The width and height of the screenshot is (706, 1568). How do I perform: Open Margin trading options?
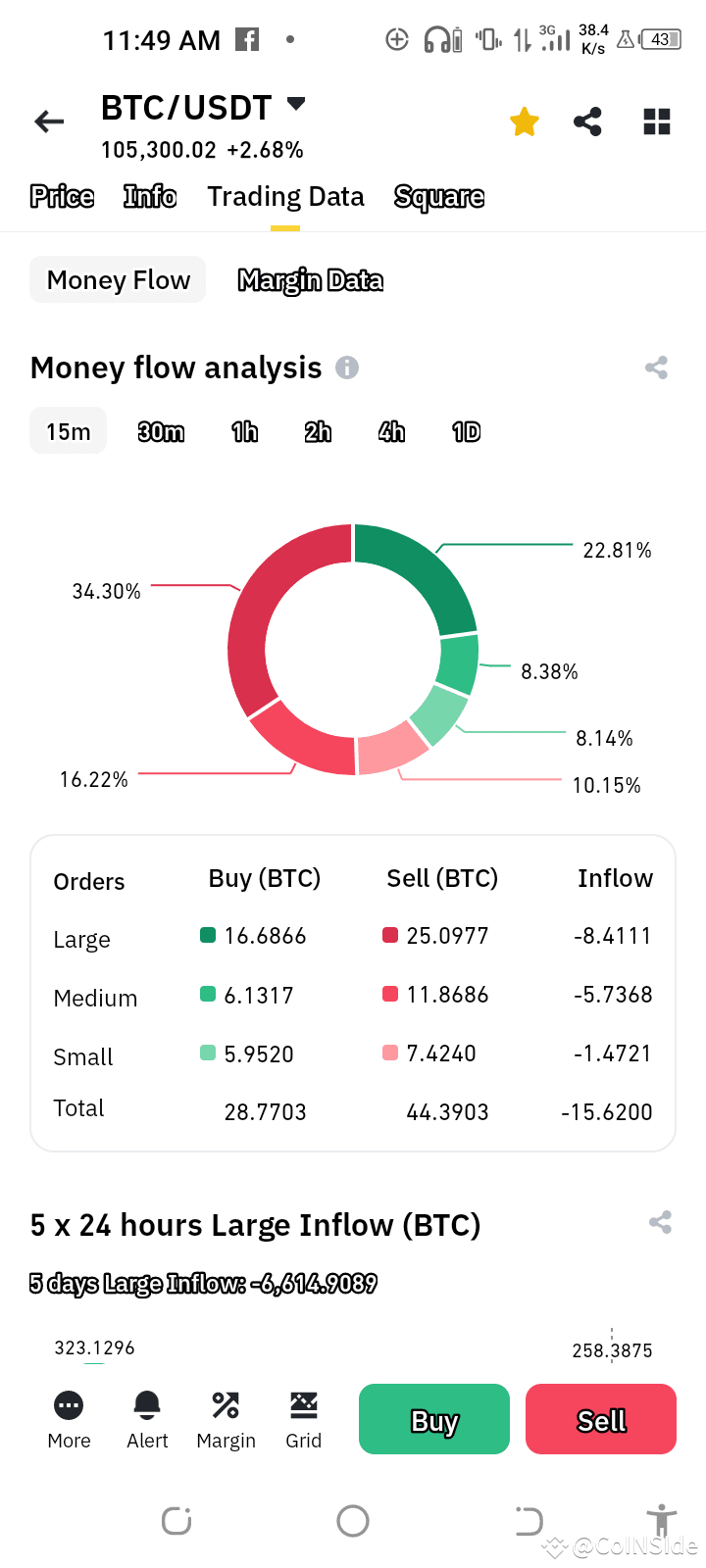pos(226,1418)
